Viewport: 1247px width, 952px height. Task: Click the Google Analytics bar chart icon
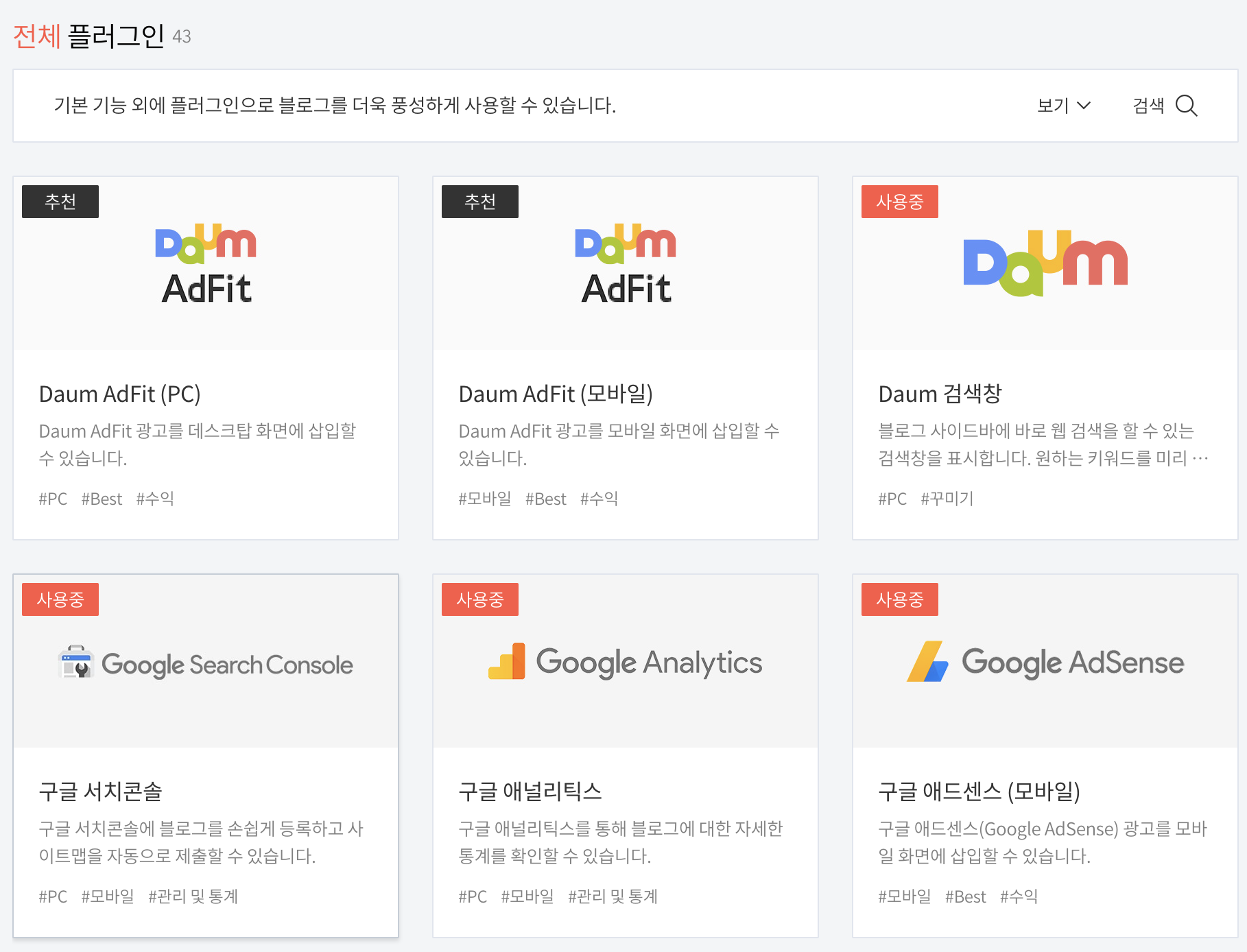tap(507, 661)
